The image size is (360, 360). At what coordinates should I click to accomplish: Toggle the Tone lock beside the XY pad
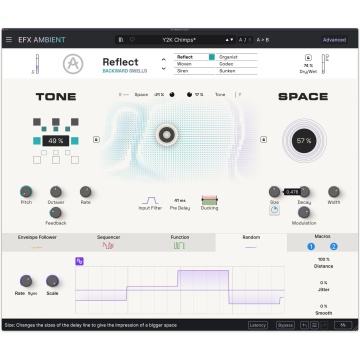coord(96,139)
